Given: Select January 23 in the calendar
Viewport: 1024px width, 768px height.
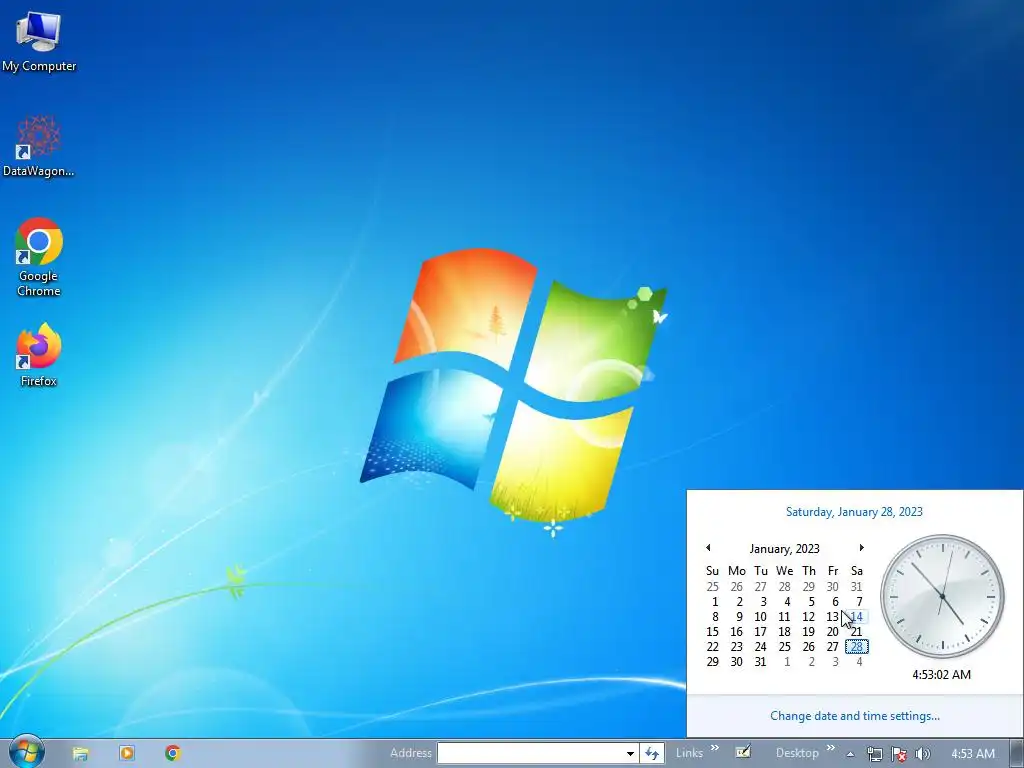Looking at the screenshot, I should point(737,647).
